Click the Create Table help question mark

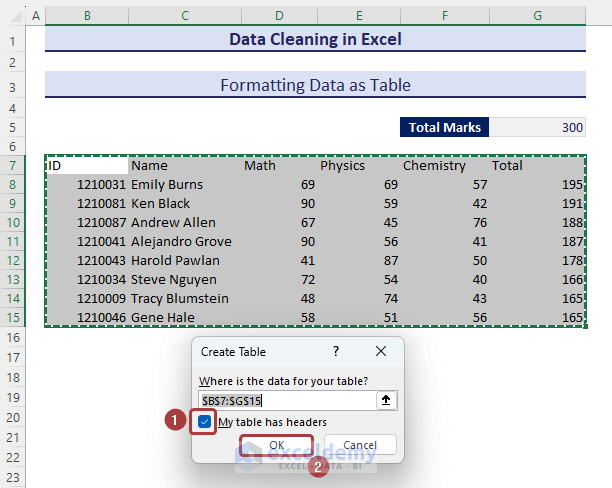[x=336, y=352]
